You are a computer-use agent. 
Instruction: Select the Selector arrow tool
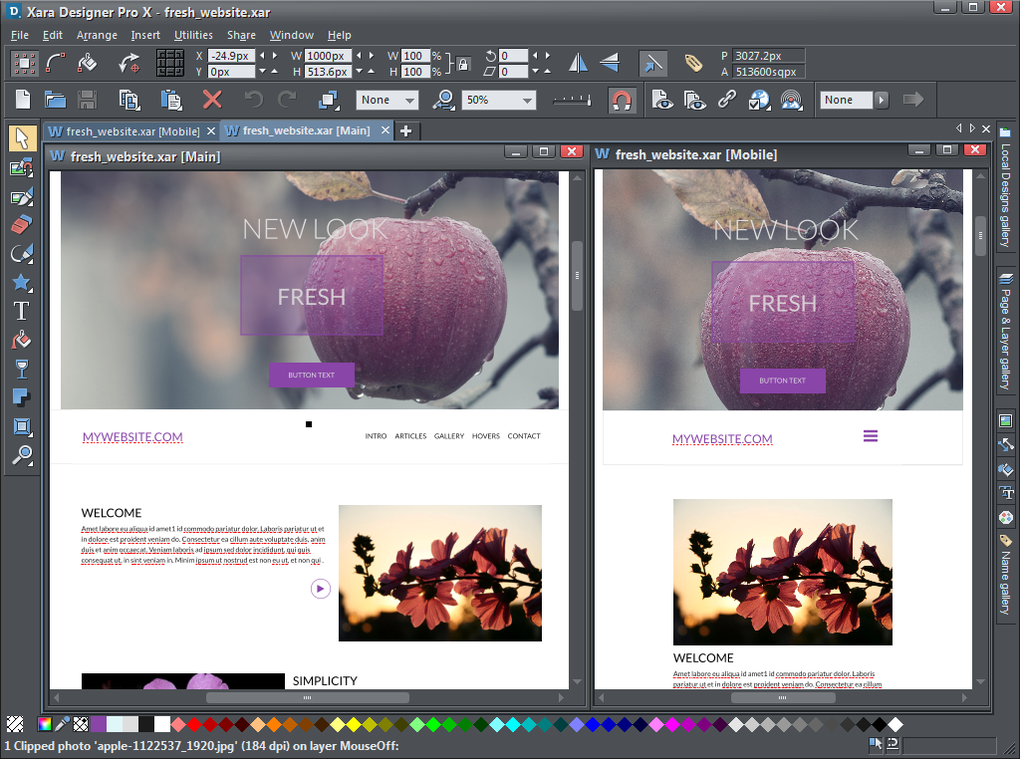[21, 139]
